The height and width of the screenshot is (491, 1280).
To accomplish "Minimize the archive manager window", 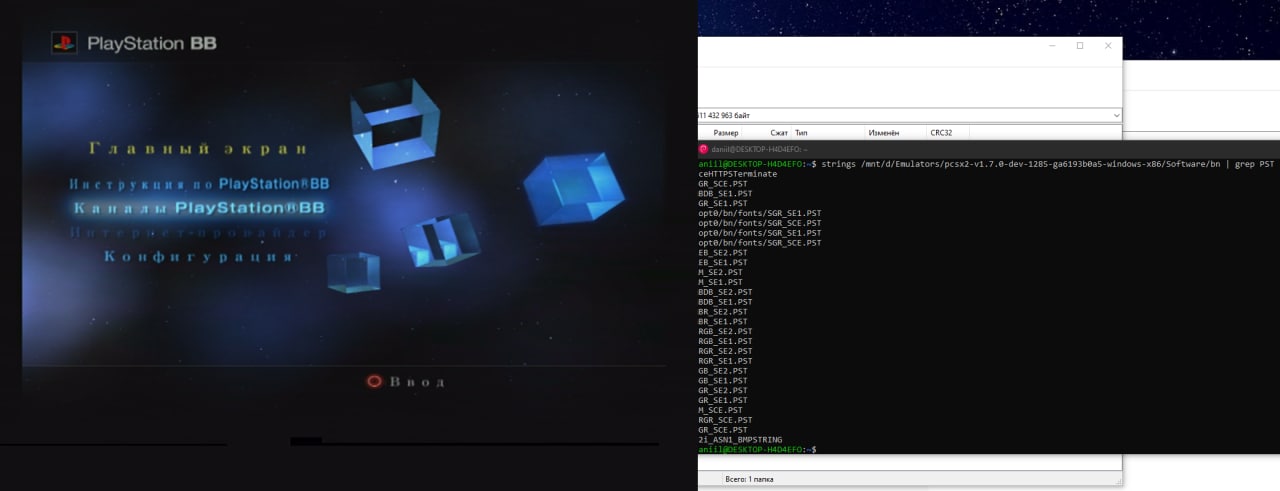I will (x=1051, y=46).
